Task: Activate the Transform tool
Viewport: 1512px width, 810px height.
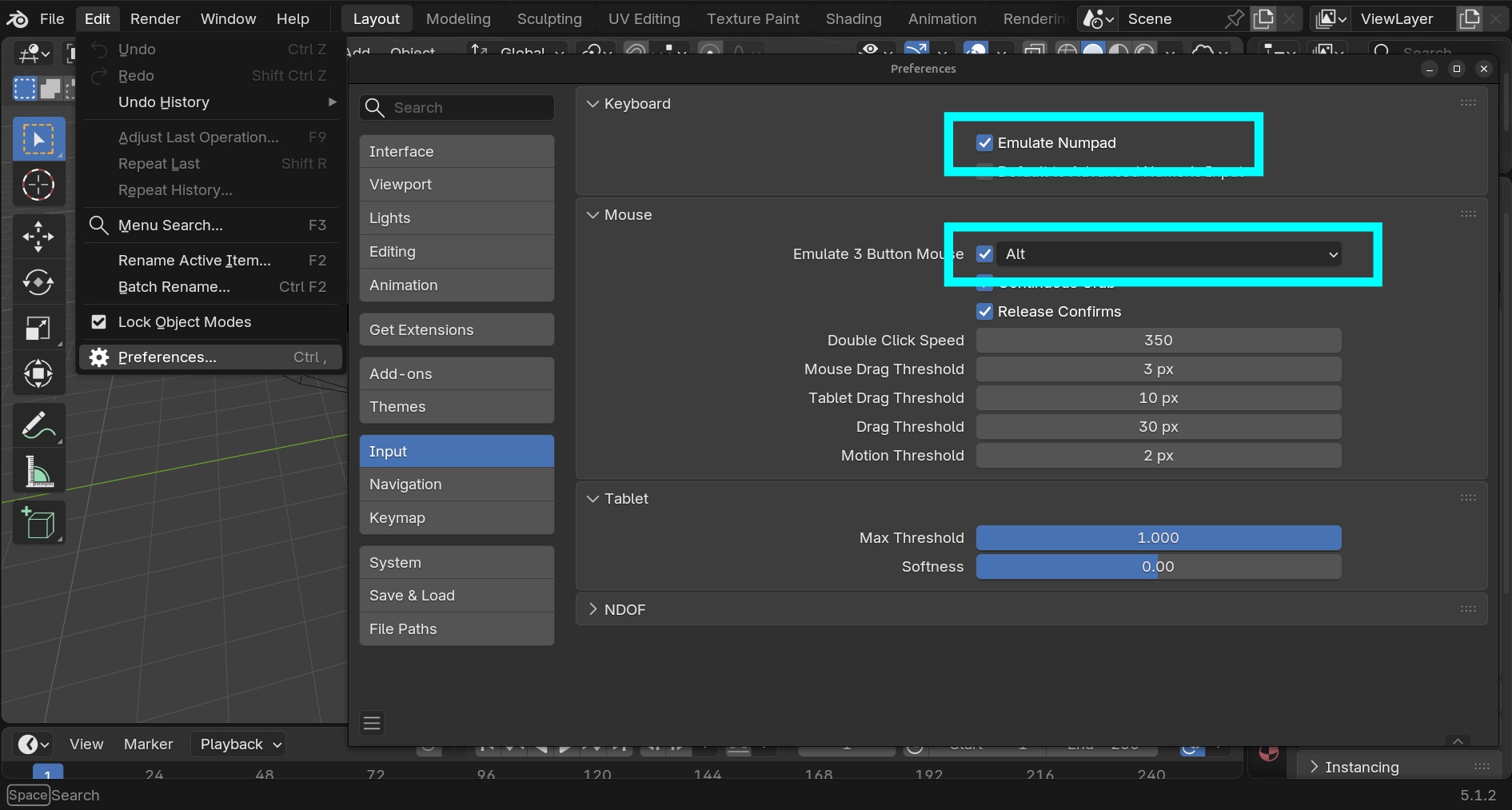Action: 38,373
